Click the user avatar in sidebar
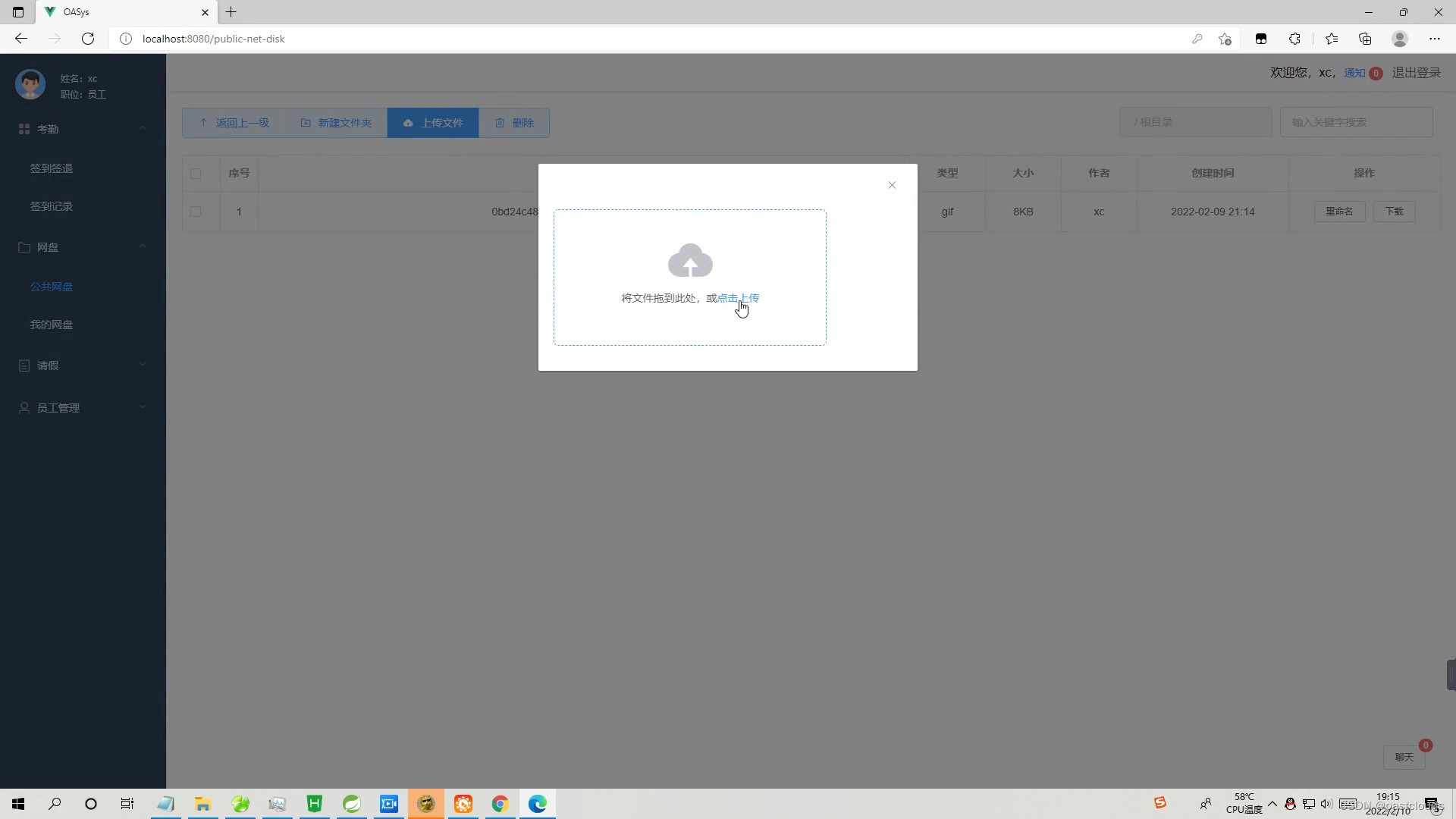Viewport: 1456px width, 819px height. (30, 85)
